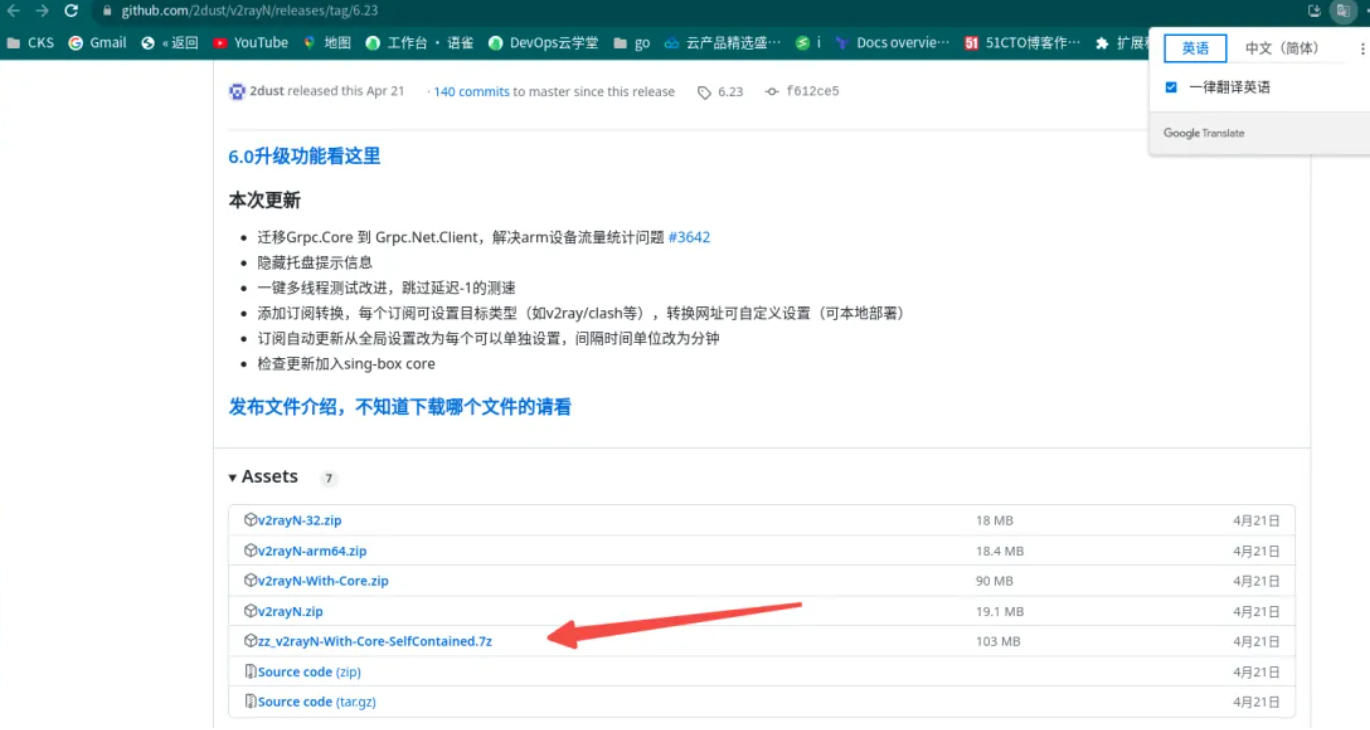Click the package icon beside v2rayN-arm64.zip
1370x730 pixels.
click(250, 550)
